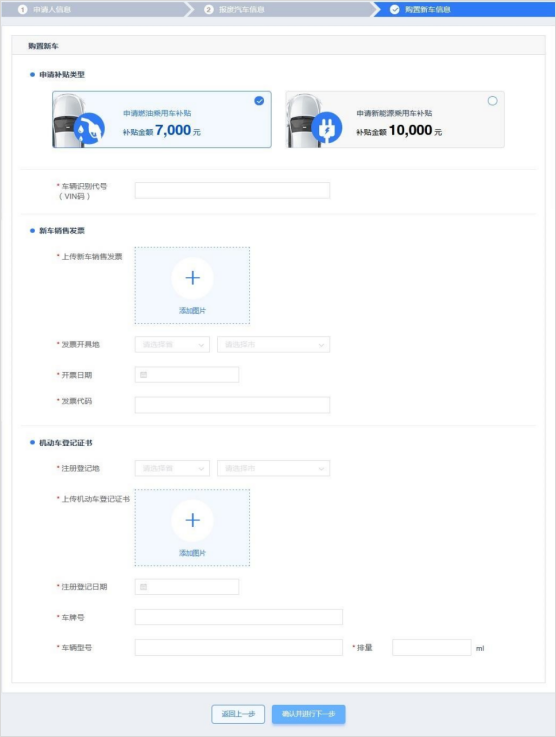This screenshot has width=556, height=737.
Task: Expand city dropdown for 发票开具地
Action: (274, 345)
